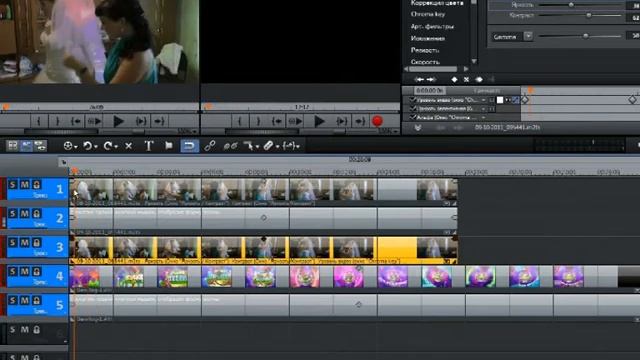
Task: Expand the razor cut options dropdown
Action: coord(278,147)
